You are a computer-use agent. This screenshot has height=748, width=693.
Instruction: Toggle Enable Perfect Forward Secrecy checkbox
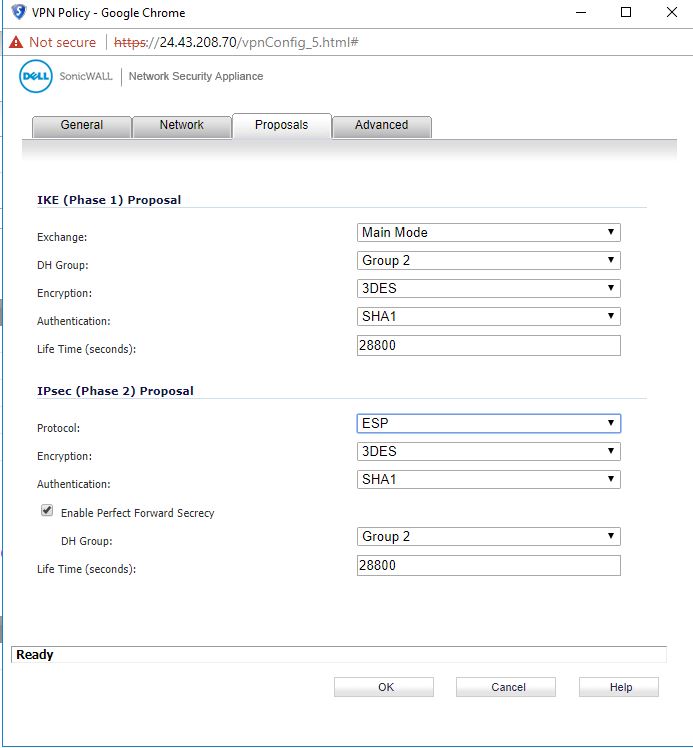47,511
